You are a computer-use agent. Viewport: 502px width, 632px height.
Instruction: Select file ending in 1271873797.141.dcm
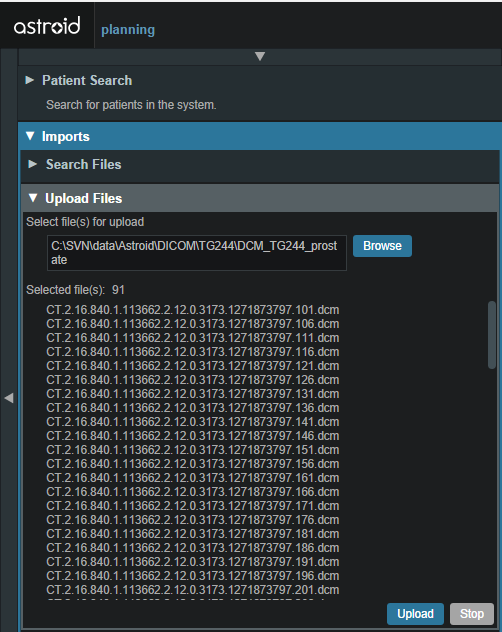click(x=193, y=422)
